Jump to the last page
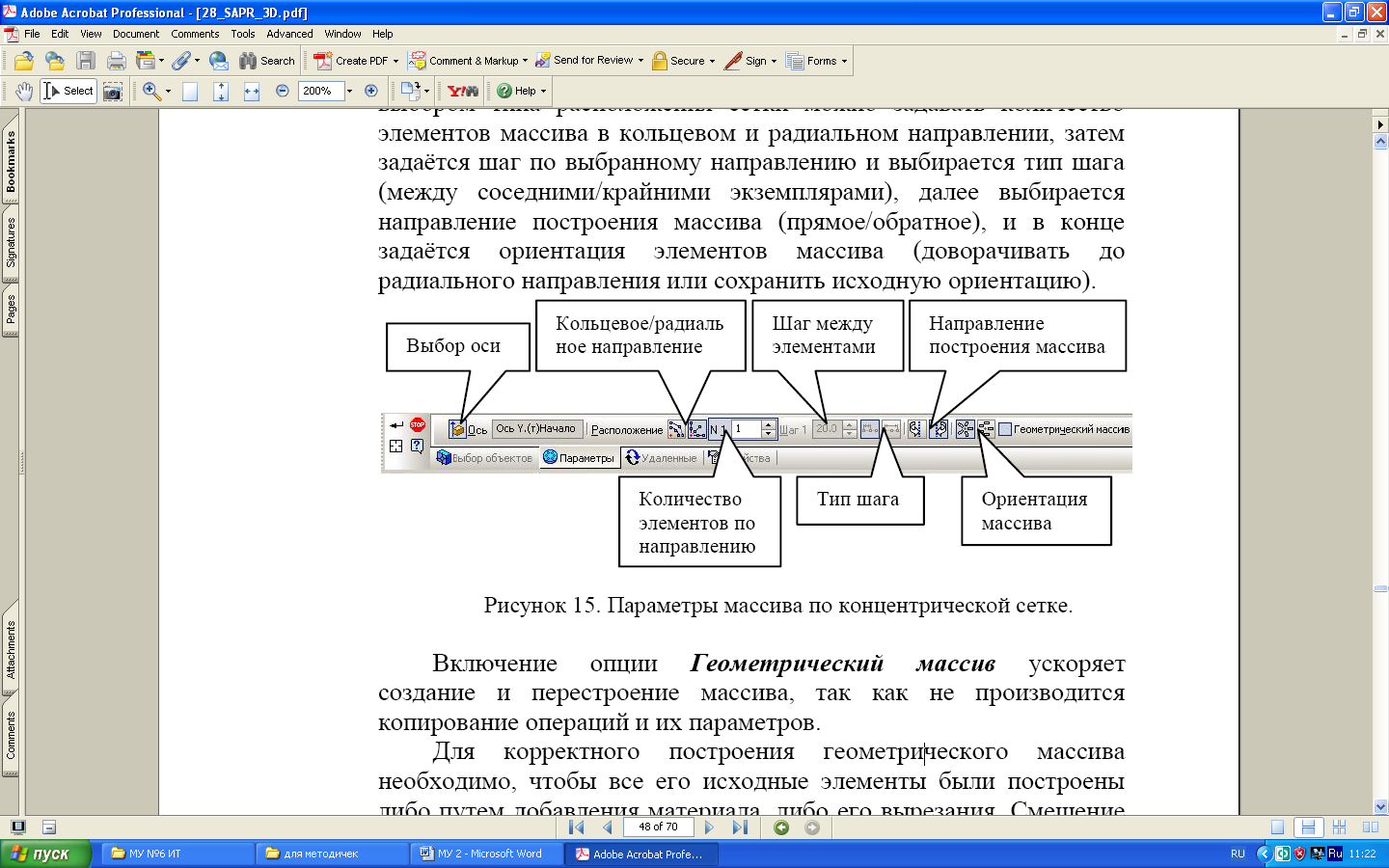The width and height of the screenshot is (1389, 868). [740, 827]
